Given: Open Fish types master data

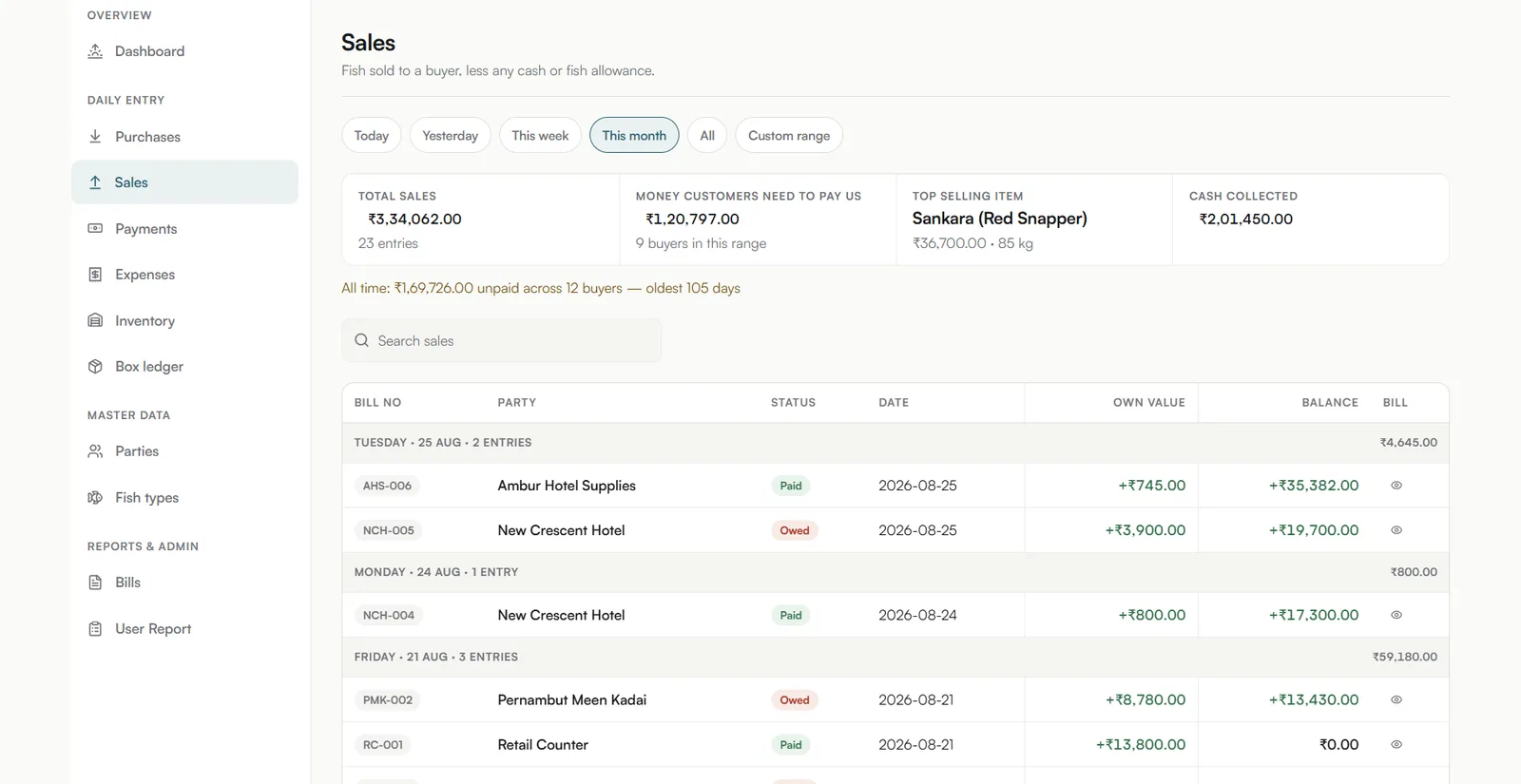Looking at the screenshot, I should (184, 498).
